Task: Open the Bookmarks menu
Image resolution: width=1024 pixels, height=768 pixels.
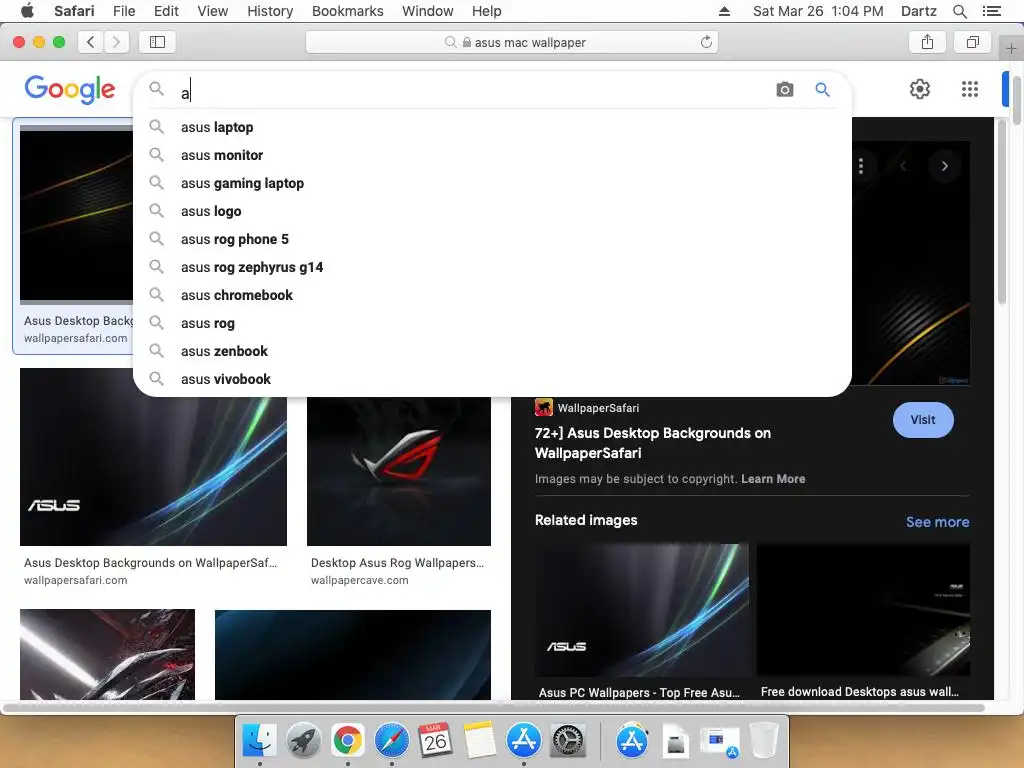Action: 347,11
